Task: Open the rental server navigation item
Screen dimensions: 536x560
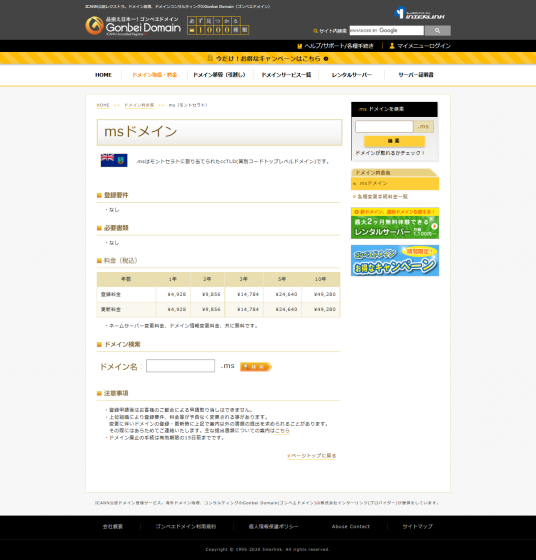Action: pos(351,75)
